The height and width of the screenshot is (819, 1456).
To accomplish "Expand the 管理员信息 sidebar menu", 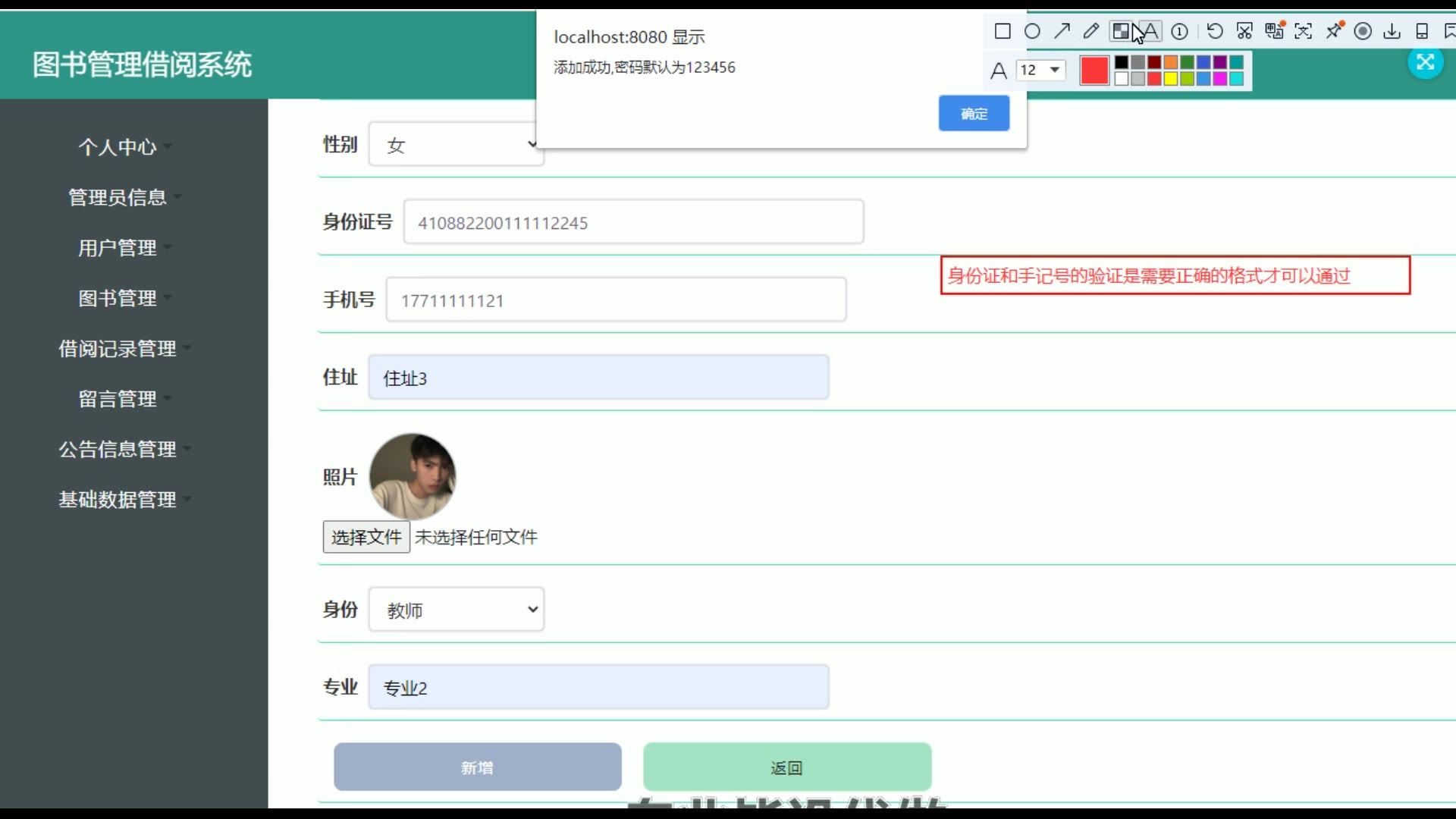I will [x=125, y=197].
